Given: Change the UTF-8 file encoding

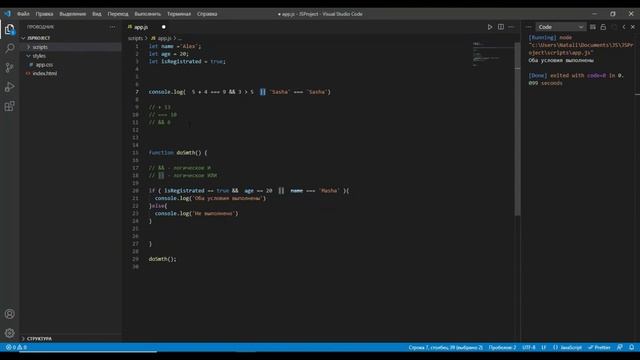Looking at the screenshot, I should (x=529, y=347).
